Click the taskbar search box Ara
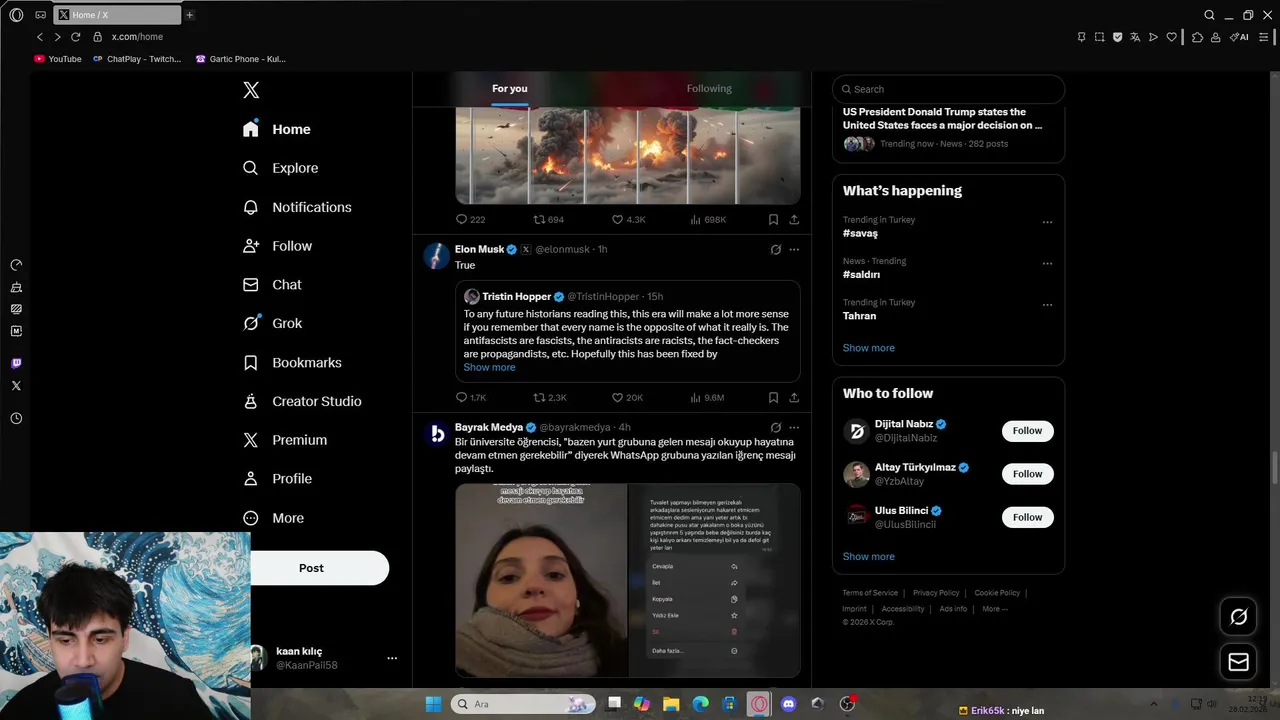Screen dimensions: 1280x720 point(522,704)
